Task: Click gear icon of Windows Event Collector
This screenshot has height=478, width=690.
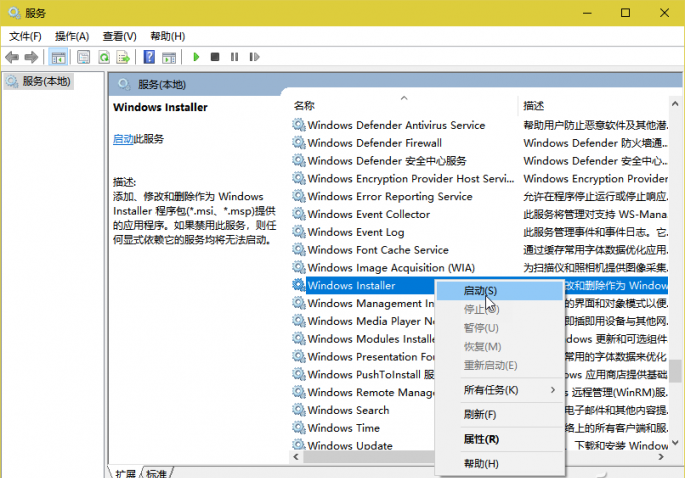Action: 299,214
